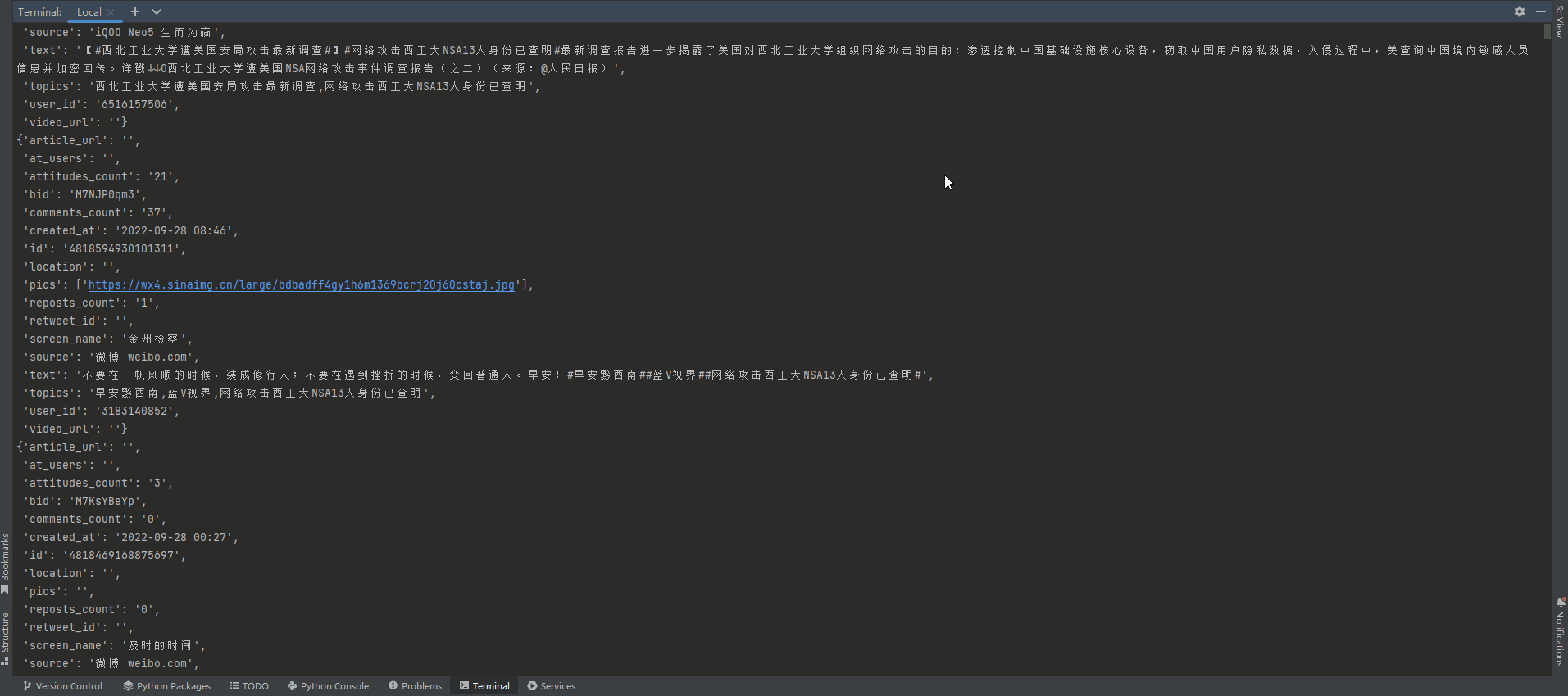This screenshot has width=1568, height=696.
Task: Open the Python Console tab
Action: pos(328,686)
